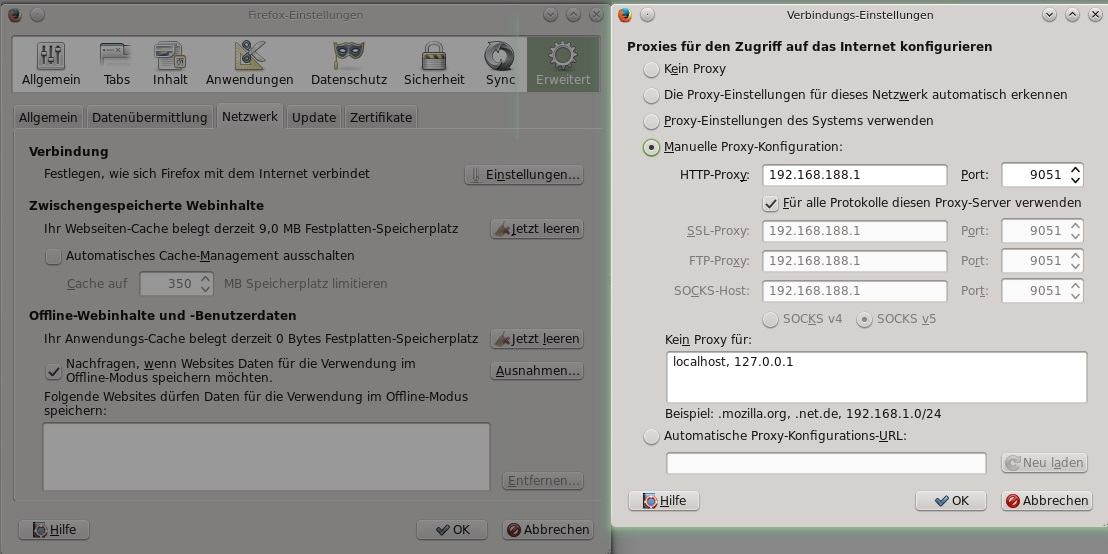This screenshot has height=554, width=1108.
Task: Clear application cache with second Jetzt leeren
Action: (537, 339)
